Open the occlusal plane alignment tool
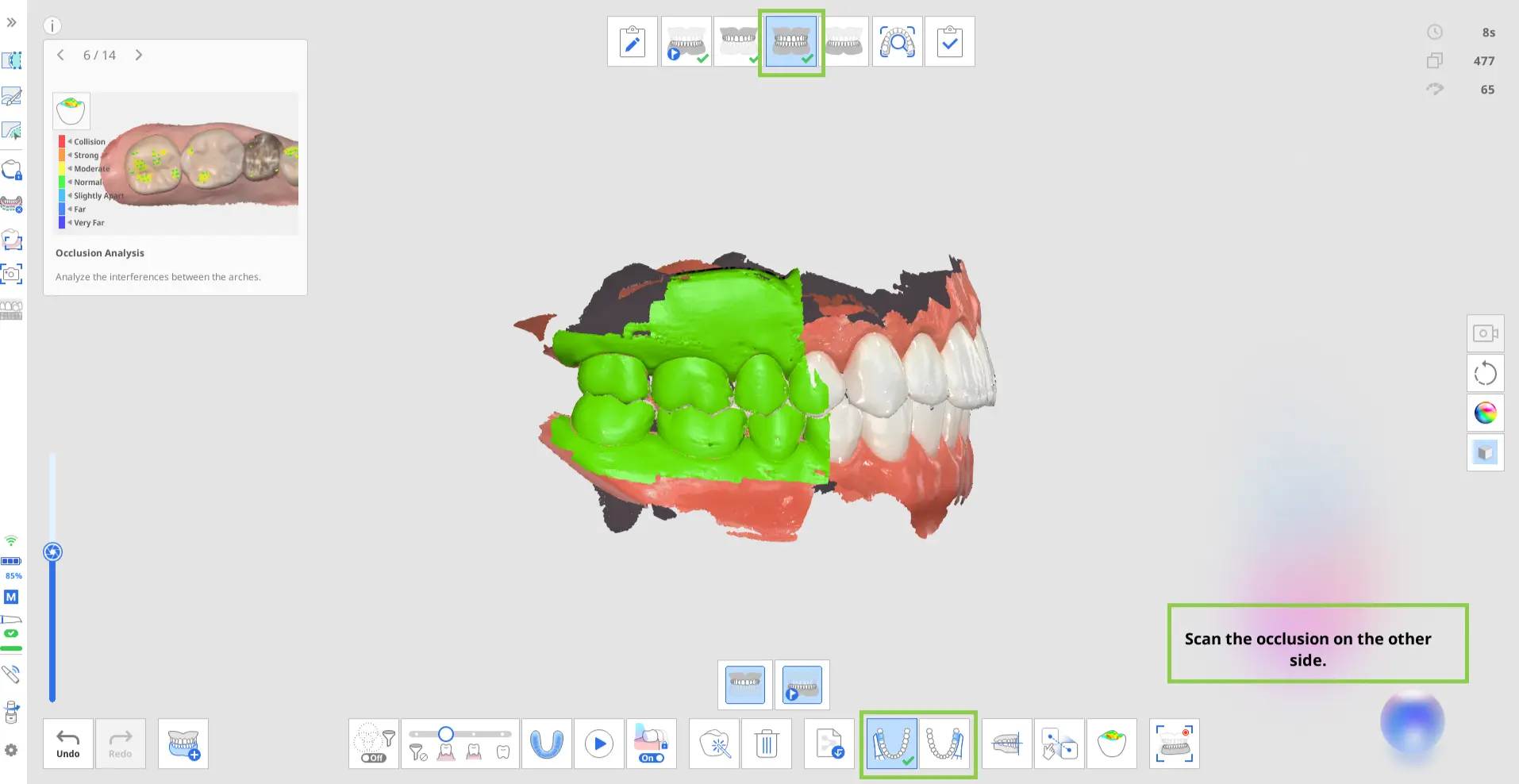Screen dimensions: 1519x784 point(1007,744)
